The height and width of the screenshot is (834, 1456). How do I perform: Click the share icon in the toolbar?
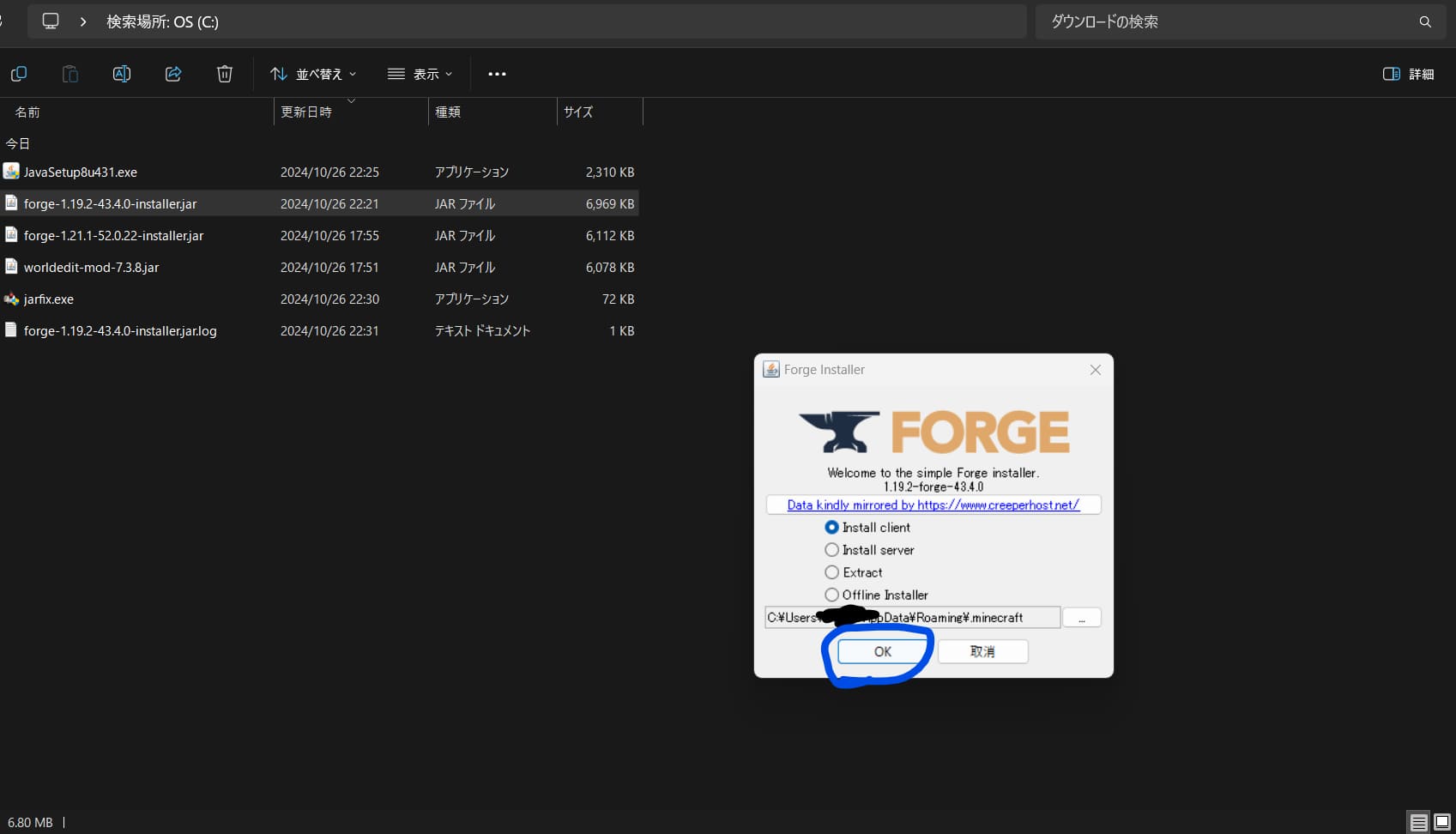[x=173, y=74]
